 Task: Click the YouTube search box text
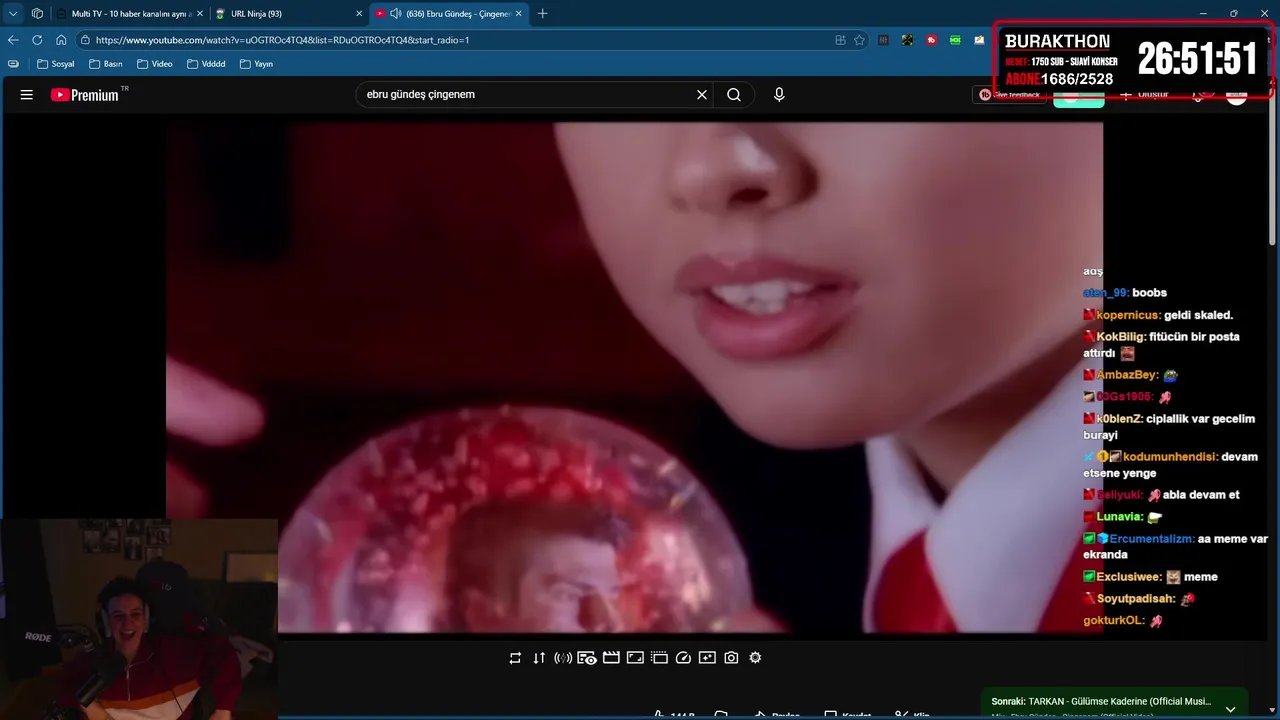(x=421, y=95)
